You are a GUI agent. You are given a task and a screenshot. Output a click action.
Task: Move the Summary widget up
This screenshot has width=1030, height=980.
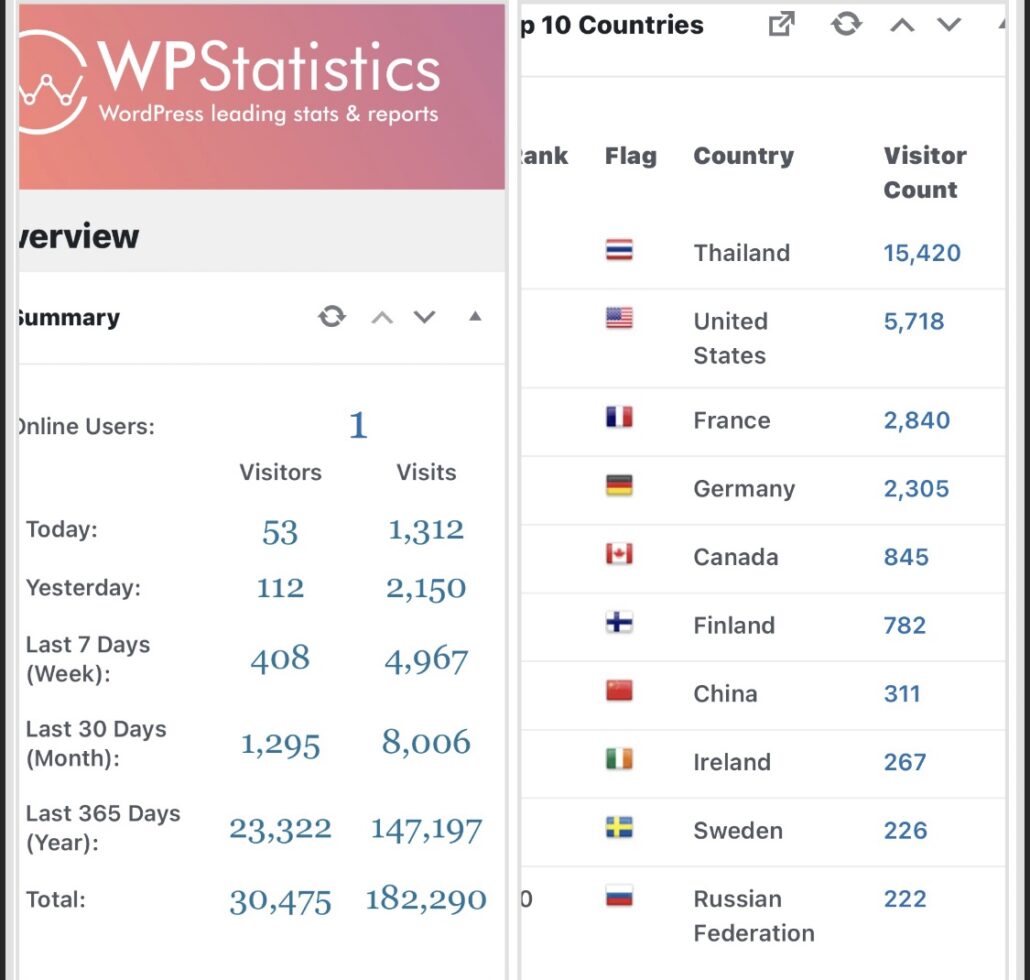(382, 318)
